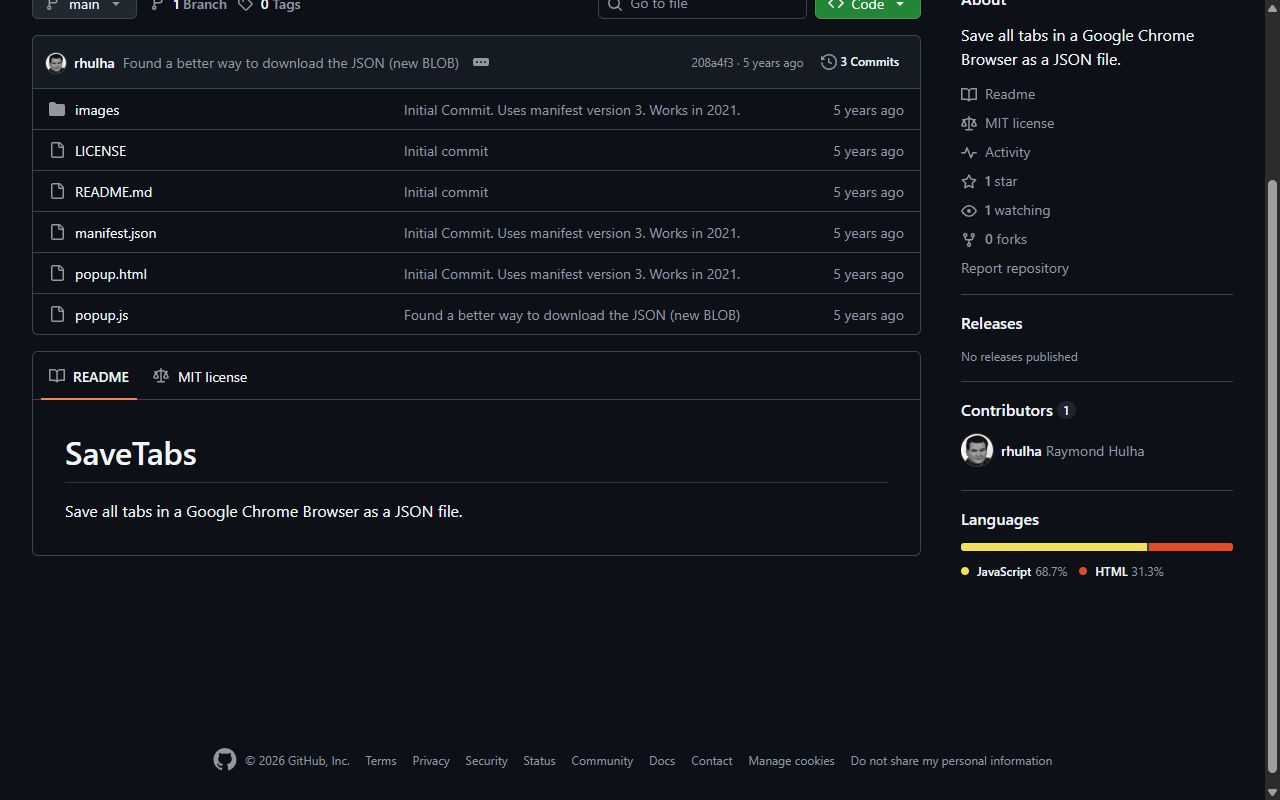Open latest commit message about new BLOB

point(291,62)
